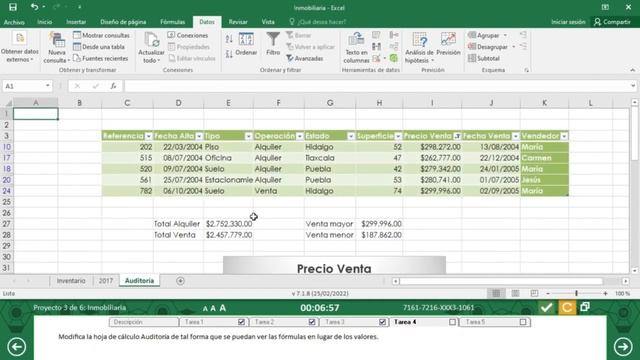This screenshot has width=640, height=360.
Task: Switch to the Vista tab
Action: pos(268,22)
